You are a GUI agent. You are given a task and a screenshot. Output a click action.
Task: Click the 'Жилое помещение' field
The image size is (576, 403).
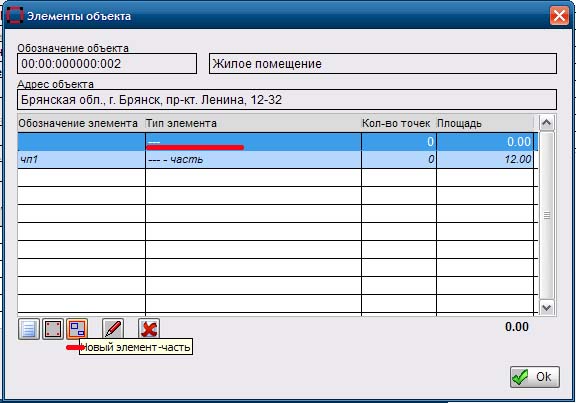[383, 64]
